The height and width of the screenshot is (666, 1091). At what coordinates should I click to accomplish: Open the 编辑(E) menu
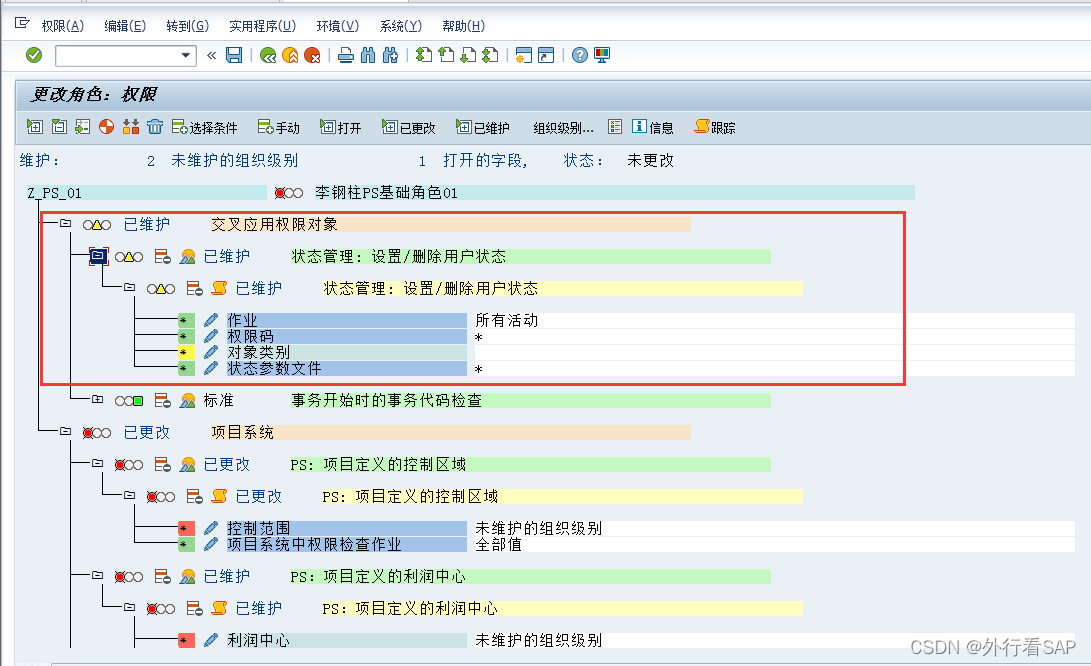pos(125,26)
